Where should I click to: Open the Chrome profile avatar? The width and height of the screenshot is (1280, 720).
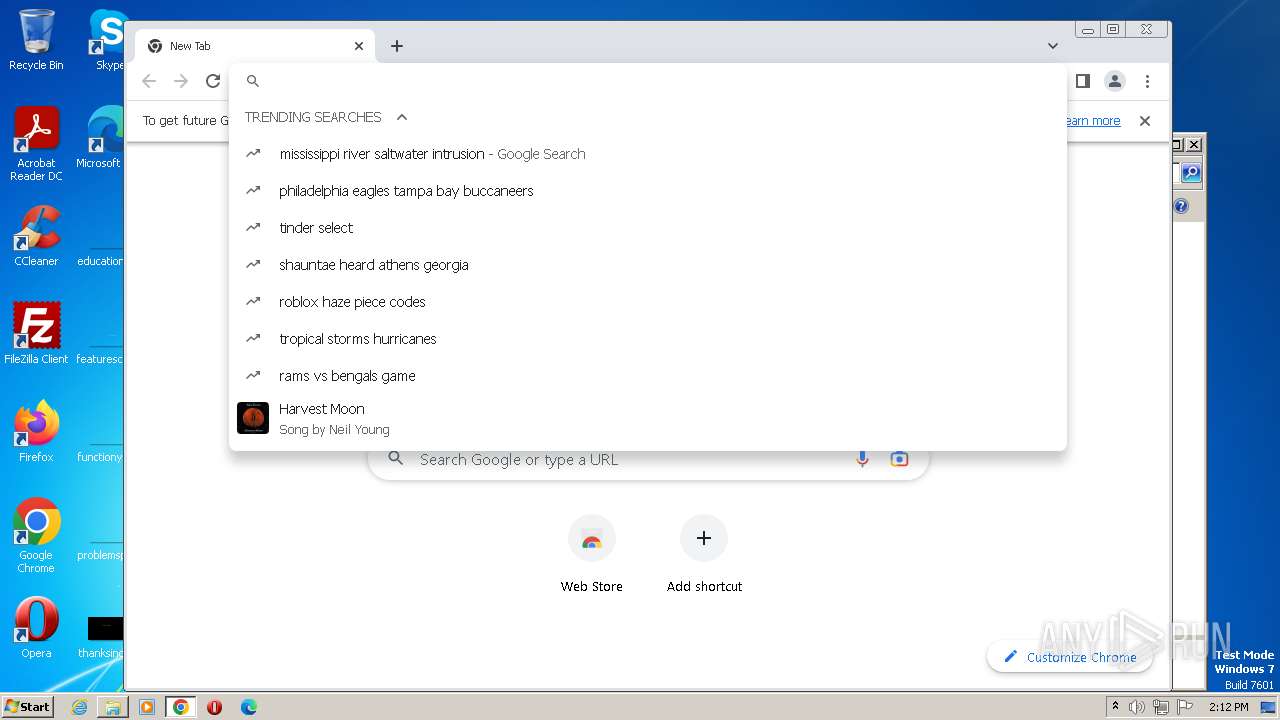coord(1115,81)
